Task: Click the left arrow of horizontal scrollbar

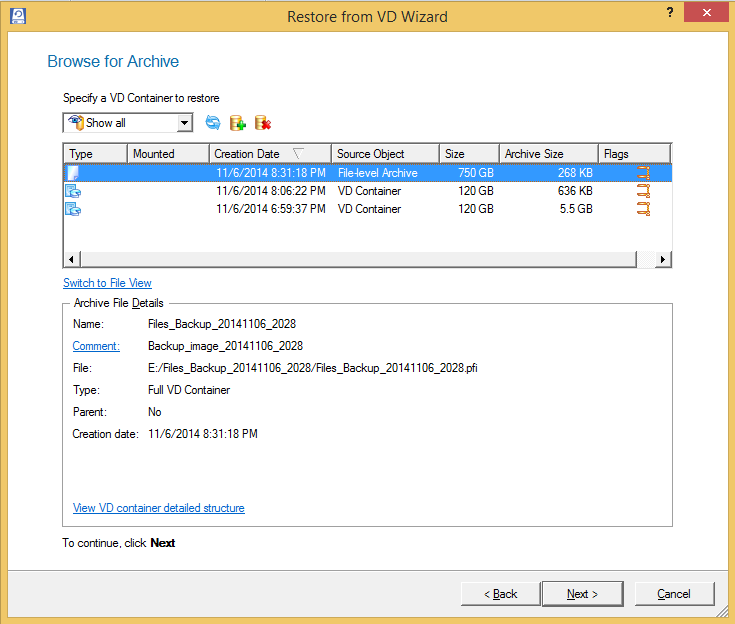Action: click(x=72, y=259)
